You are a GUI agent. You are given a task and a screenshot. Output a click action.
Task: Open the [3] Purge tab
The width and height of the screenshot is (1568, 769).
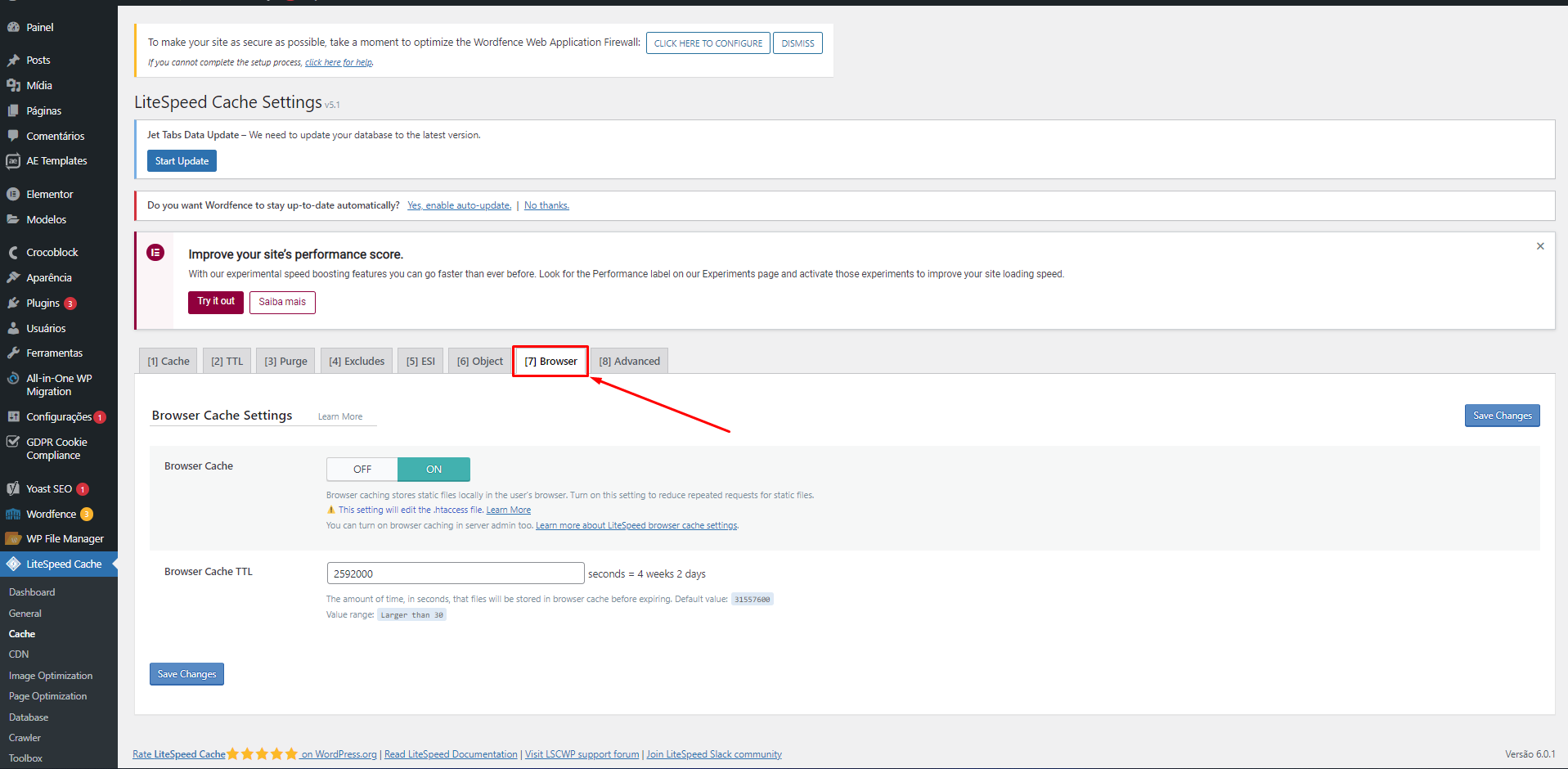285,361
